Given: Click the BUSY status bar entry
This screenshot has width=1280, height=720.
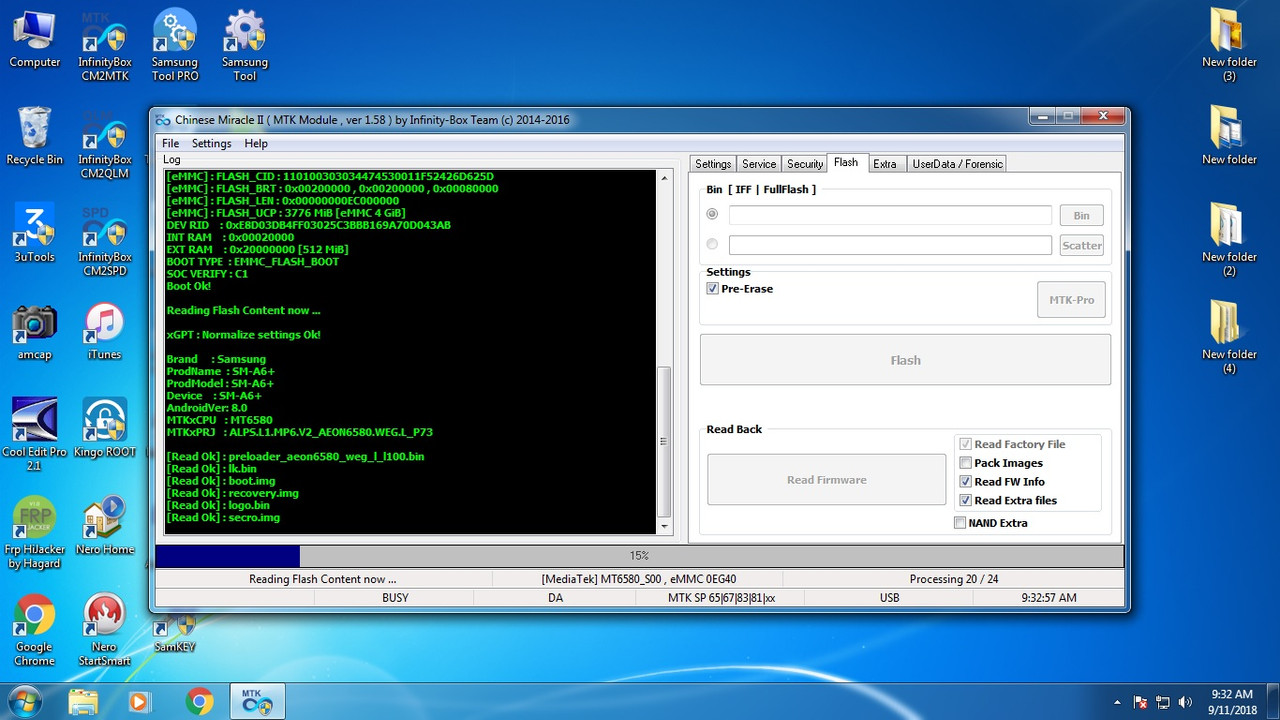Looking at the screenshot, I should pos(395,598).
